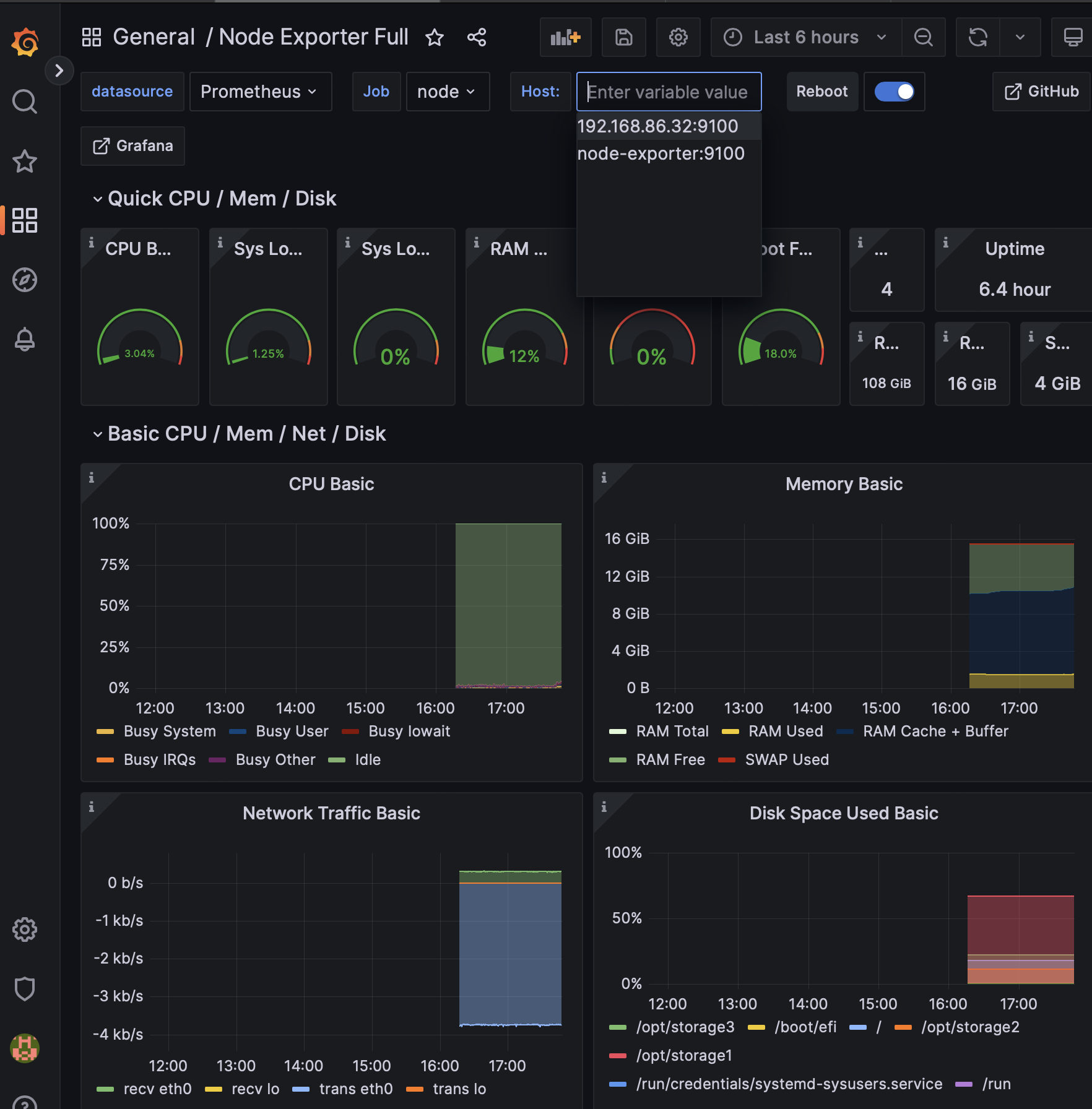The width and height of the screenshot is (1092, 1109).
Task: Open Server admin shield icon
Action: pyautogui.click(x=25, y=988)
